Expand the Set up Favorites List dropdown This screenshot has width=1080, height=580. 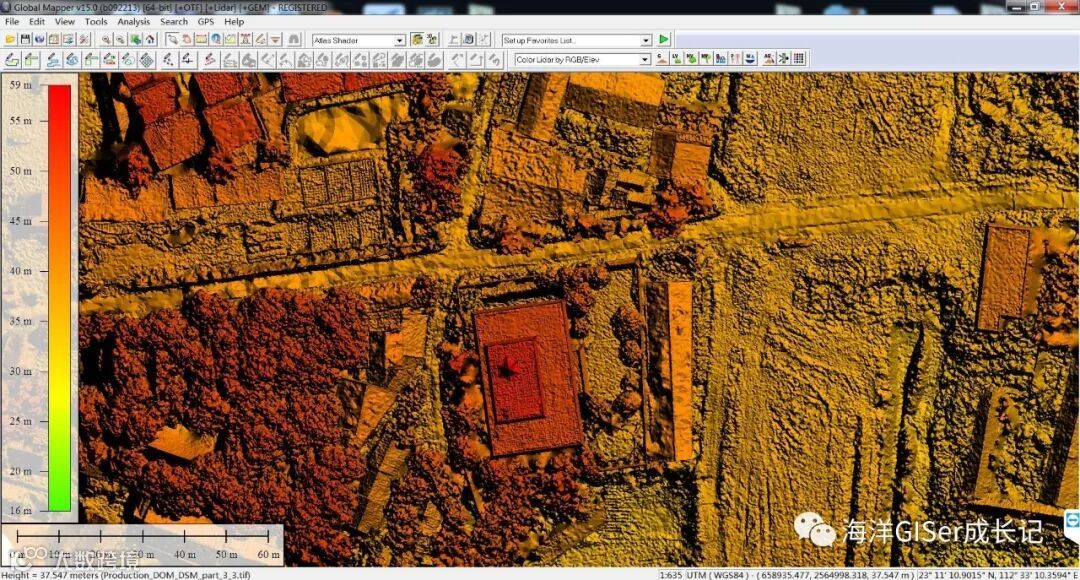(576, 40)
